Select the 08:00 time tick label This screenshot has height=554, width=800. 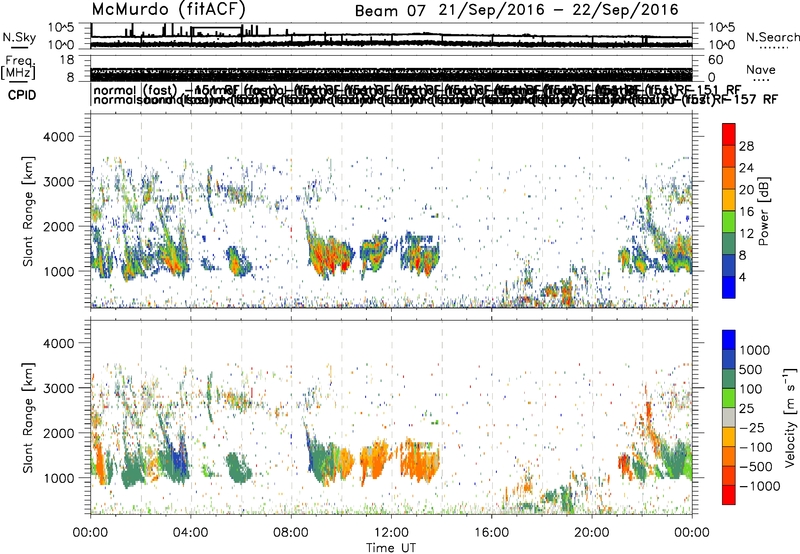[x=291, y=533]
